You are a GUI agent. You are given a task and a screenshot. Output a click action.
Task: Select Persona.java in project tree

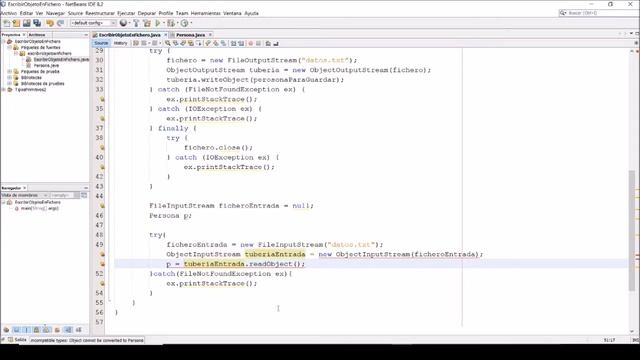46,65
